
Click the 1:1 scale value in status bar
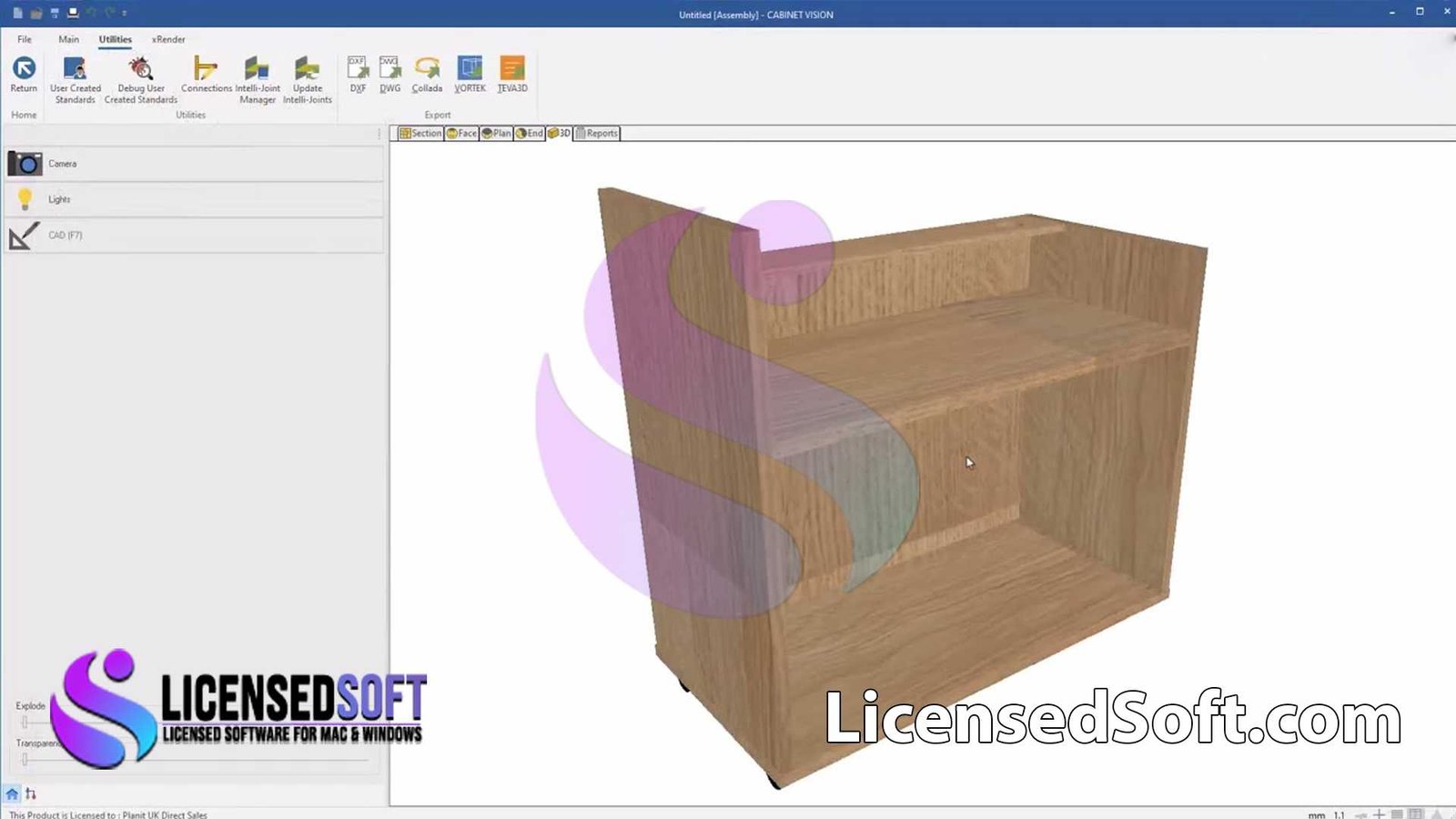click(x=1340, y=814)
